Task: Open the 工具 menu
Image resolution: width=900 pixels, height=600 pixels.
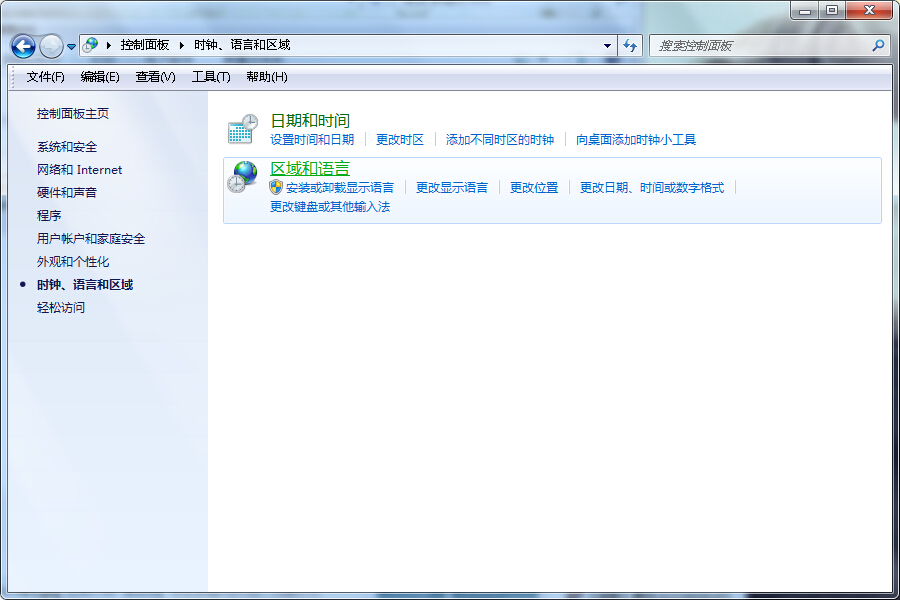Action: point(211,77)
